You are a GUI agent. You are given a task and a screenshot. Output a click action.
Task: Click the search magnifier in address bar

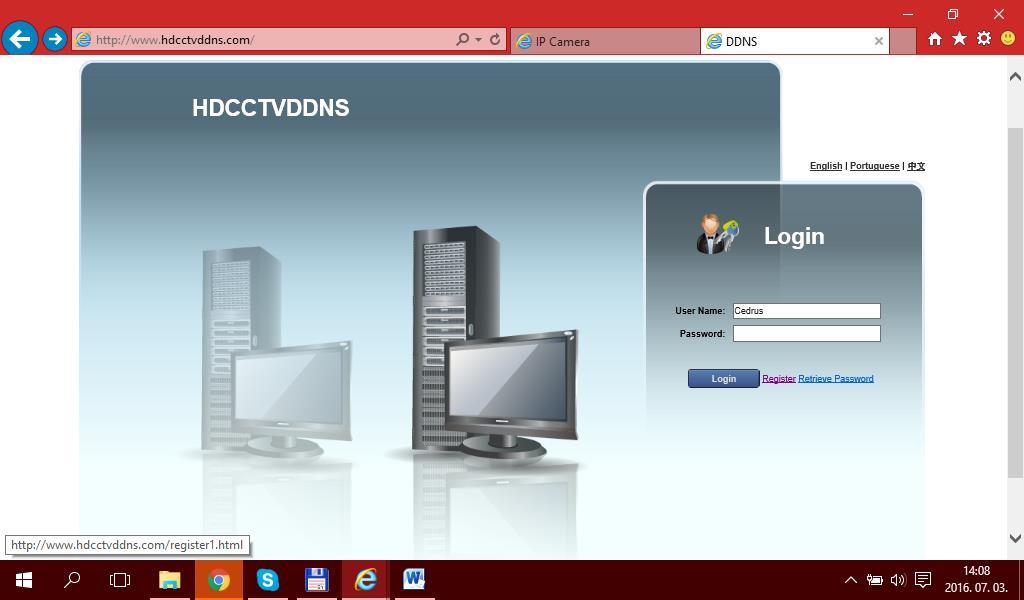click(462, 40)
